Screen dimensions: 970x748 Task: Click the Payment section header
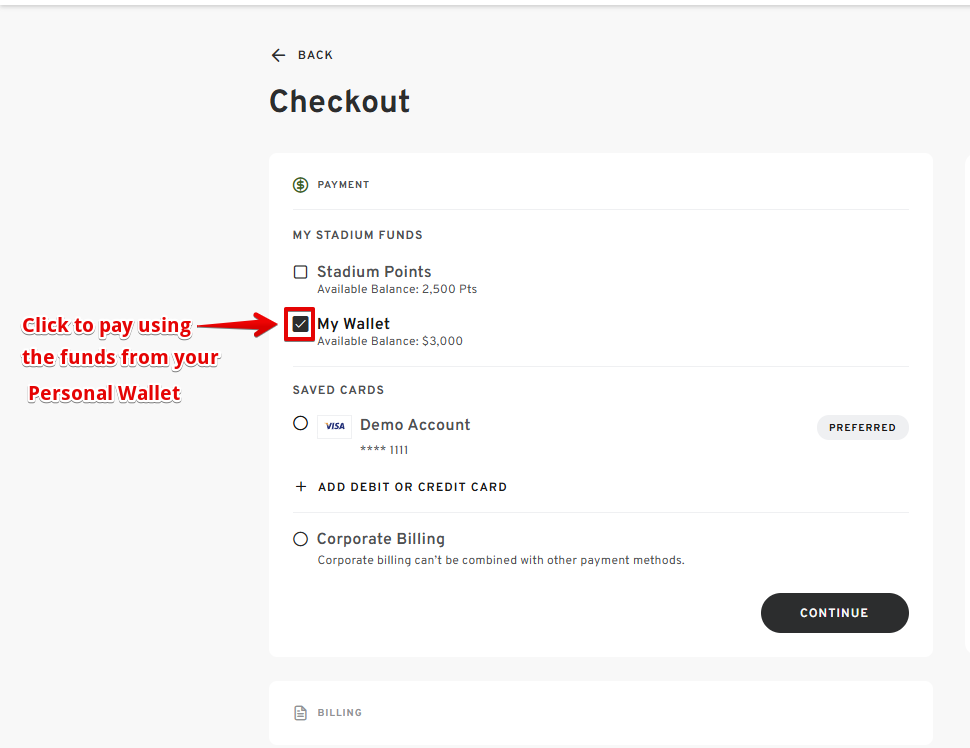[343, 185]
